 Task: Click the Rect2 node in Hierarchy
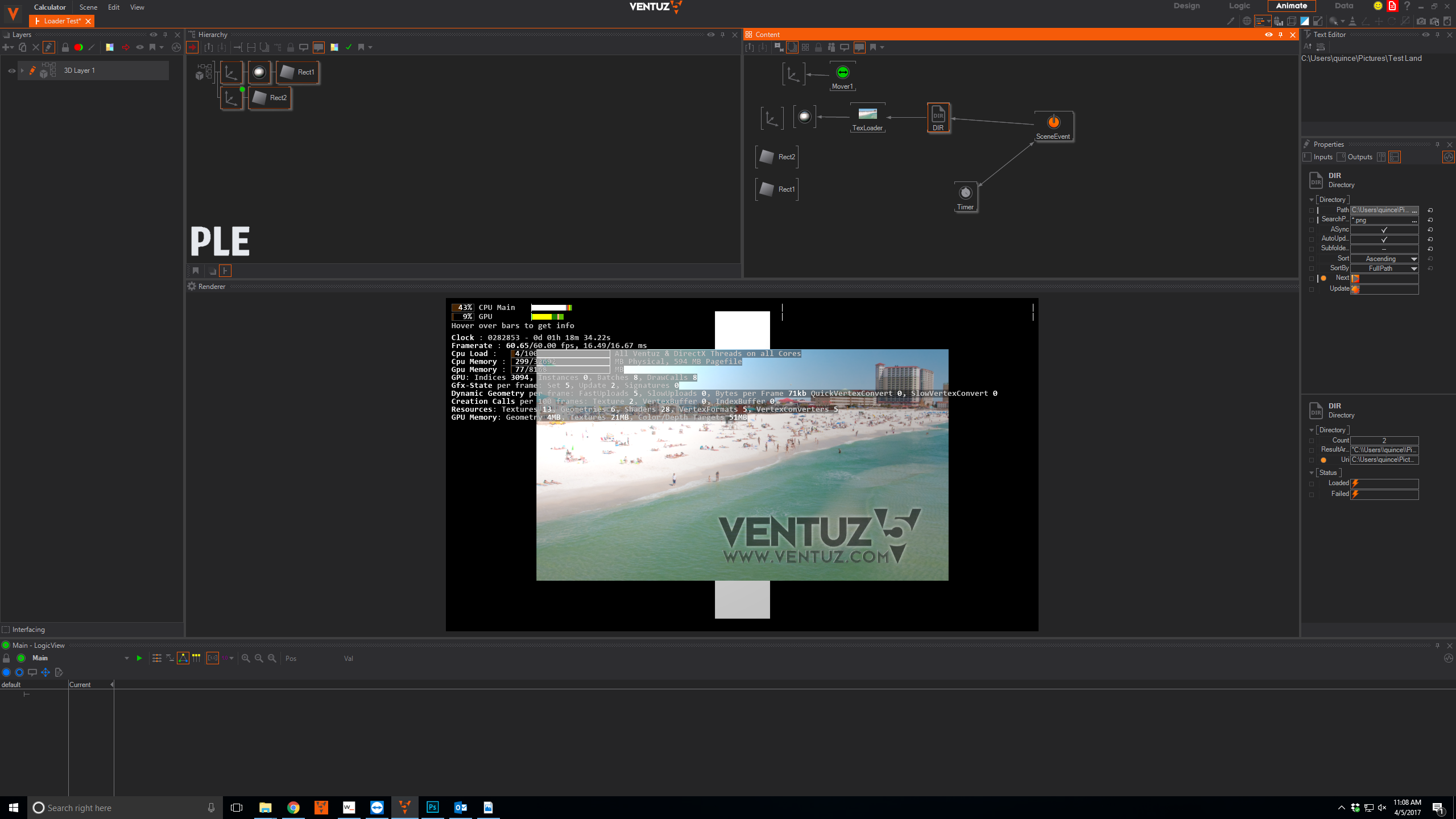coord(270,98)
